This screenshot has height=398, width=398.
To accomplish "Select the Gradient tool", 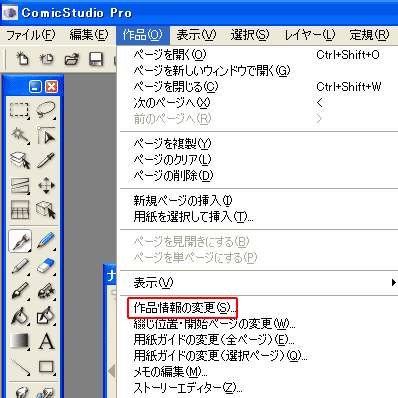I will pos(20,341).
